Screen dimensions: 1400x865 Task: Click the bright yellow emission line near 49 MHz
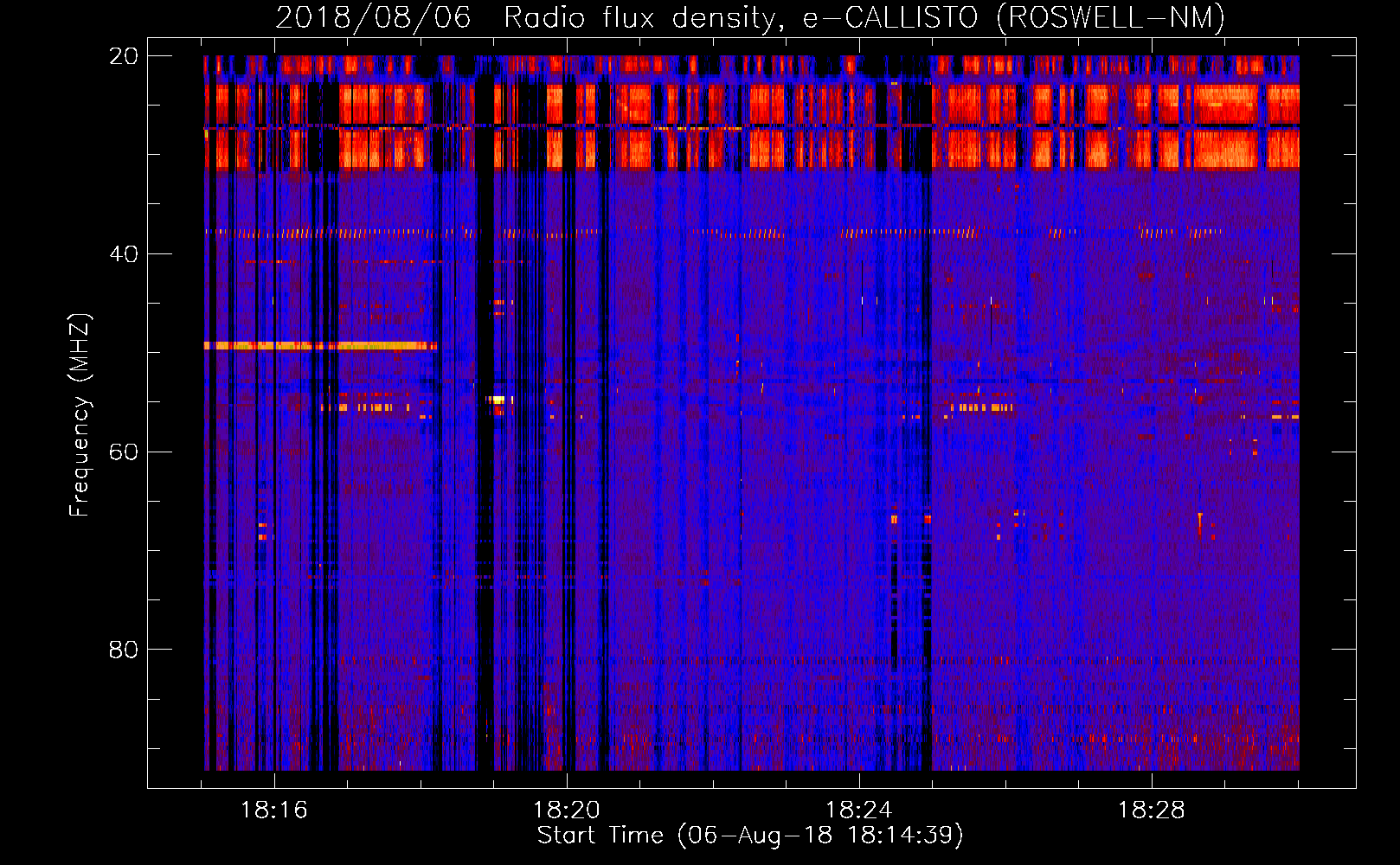[x=320, y=346]
